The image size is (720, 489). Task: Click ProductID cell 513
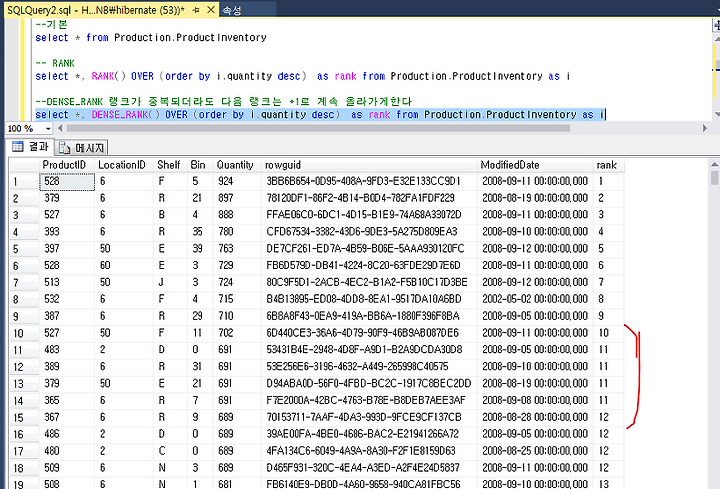[67, 282]
